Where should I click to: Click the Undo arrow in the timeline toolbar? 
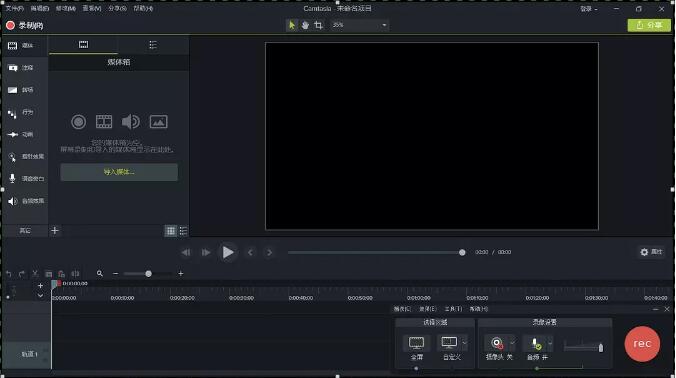pyautogui.click(x=9, y=274)
